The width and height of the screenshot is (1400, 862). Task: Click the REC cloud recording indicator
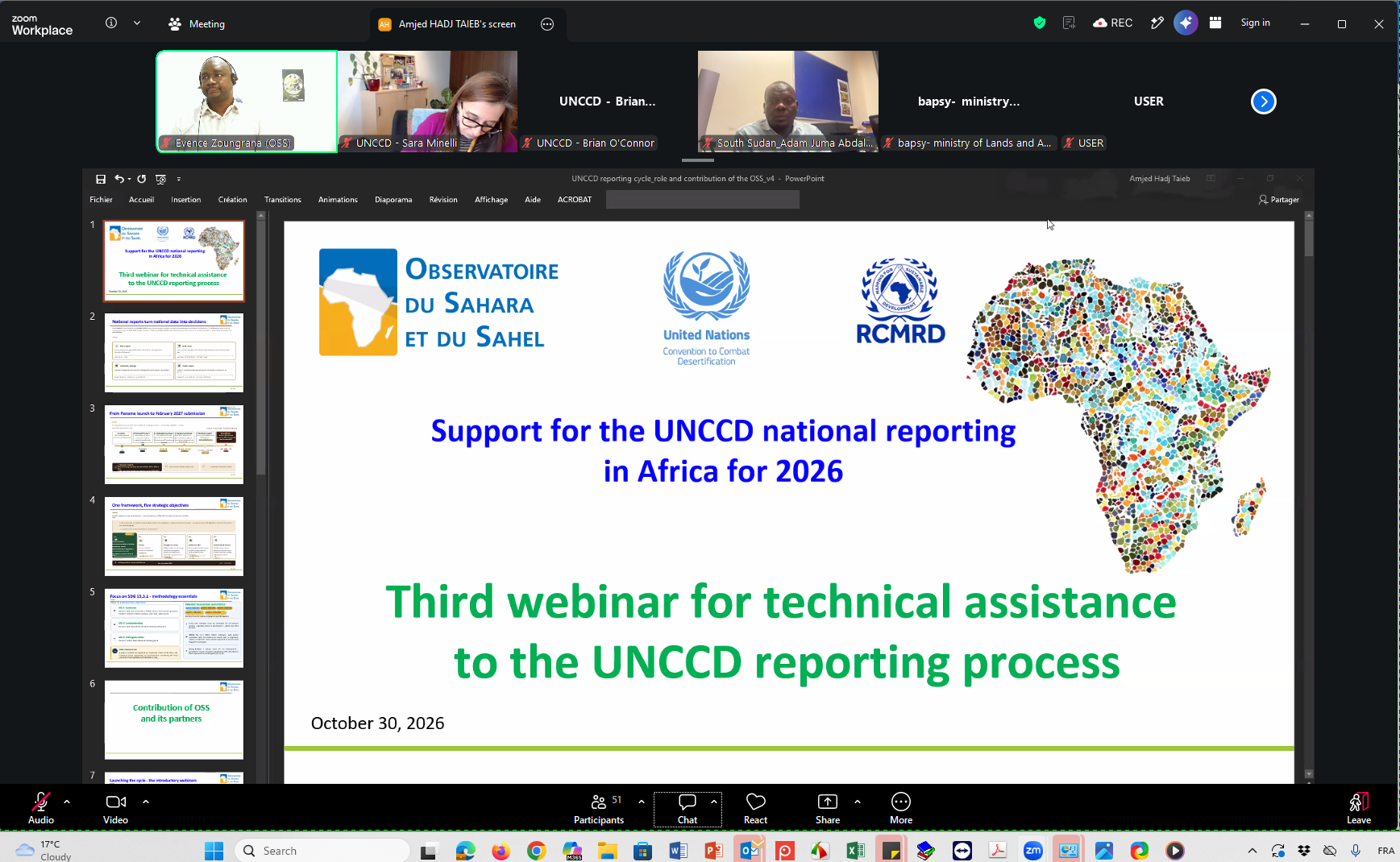1112,23
